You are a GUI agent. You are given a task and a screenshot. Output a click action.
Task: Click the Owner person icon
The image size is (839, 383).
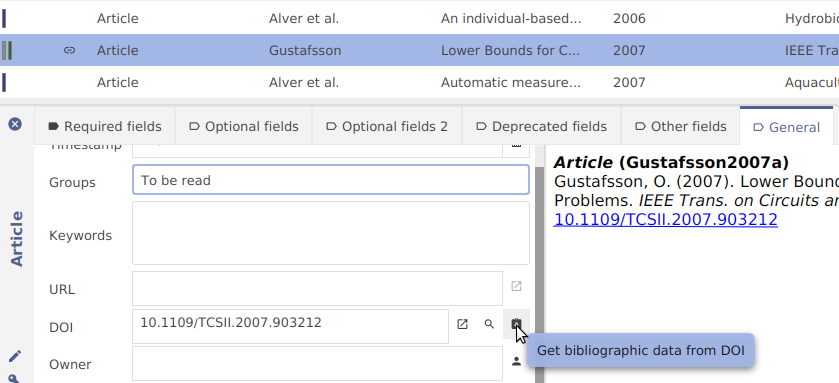(516, 362)
